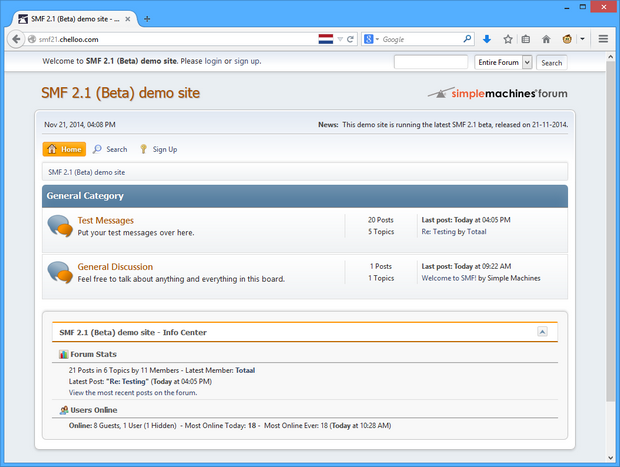Viewport: 620px width, 467px height.
Task: Focus the forum search text field
Action: [431, 62]
